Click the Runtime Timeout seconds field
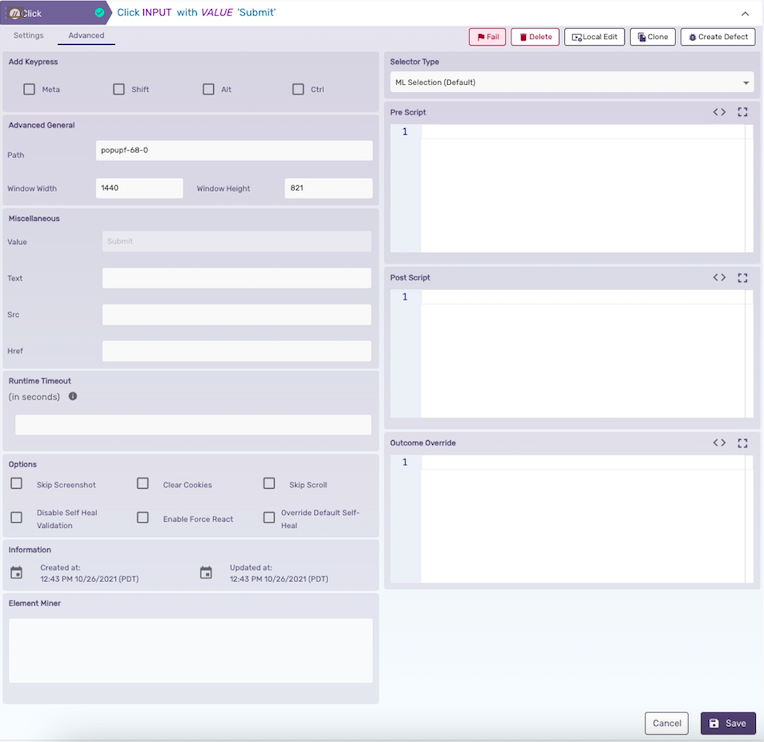 [x=193, y=425]
